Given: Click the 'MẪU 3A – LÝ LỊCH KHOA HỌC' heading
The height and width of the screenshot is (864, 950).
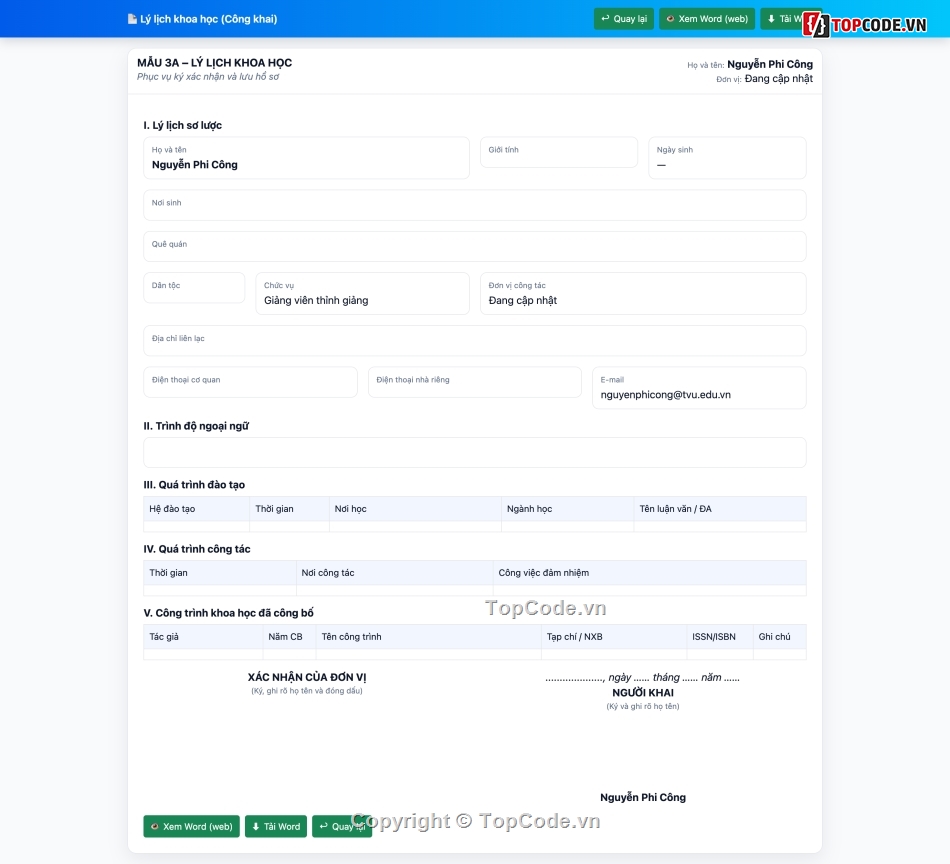Looking at the screenshot, I should click(214, 62).
